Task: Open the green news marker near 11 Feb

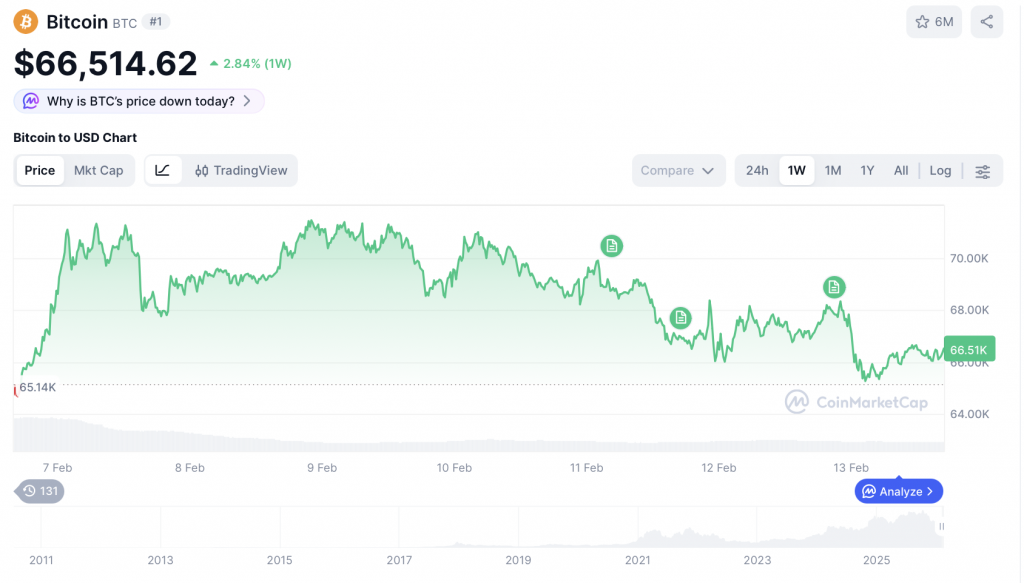Action: 611,246
